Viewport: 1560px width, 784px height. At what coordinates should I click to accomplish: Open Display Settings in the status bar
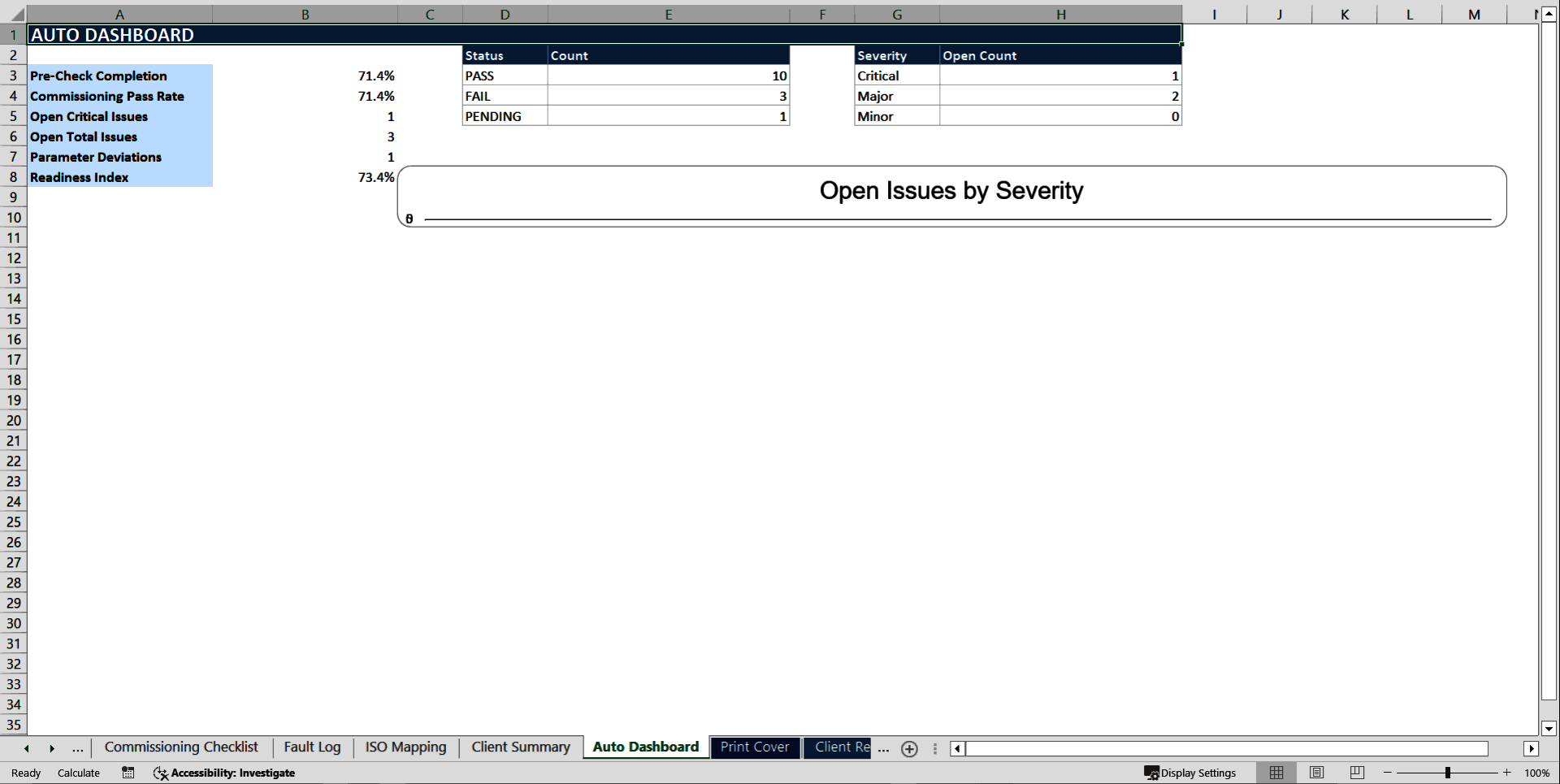click(1190, 773)
